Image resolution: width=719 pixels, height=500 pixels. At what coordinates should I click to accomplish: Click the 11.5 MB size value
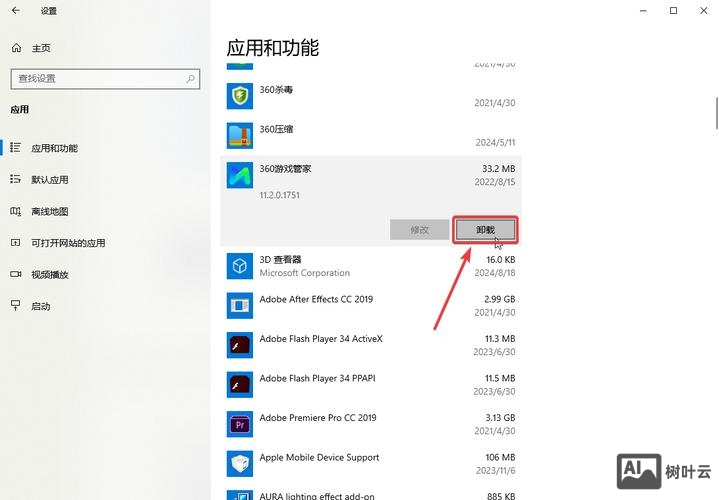coord(500,378)
